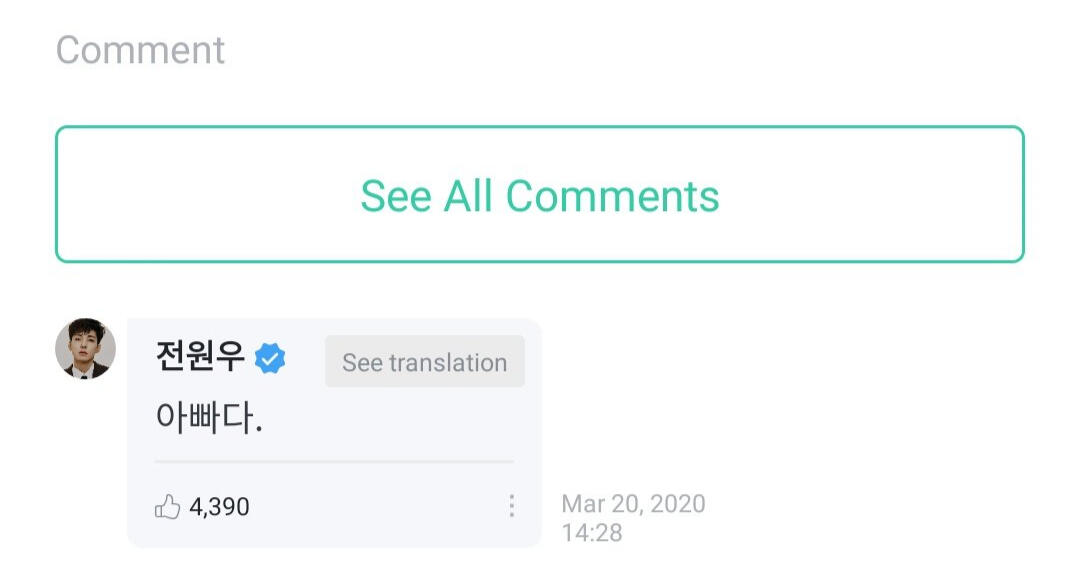Open the three-dot comment options menu
Image resolution: width=1080 pixels, height=569 pixels.
[511, 506]
